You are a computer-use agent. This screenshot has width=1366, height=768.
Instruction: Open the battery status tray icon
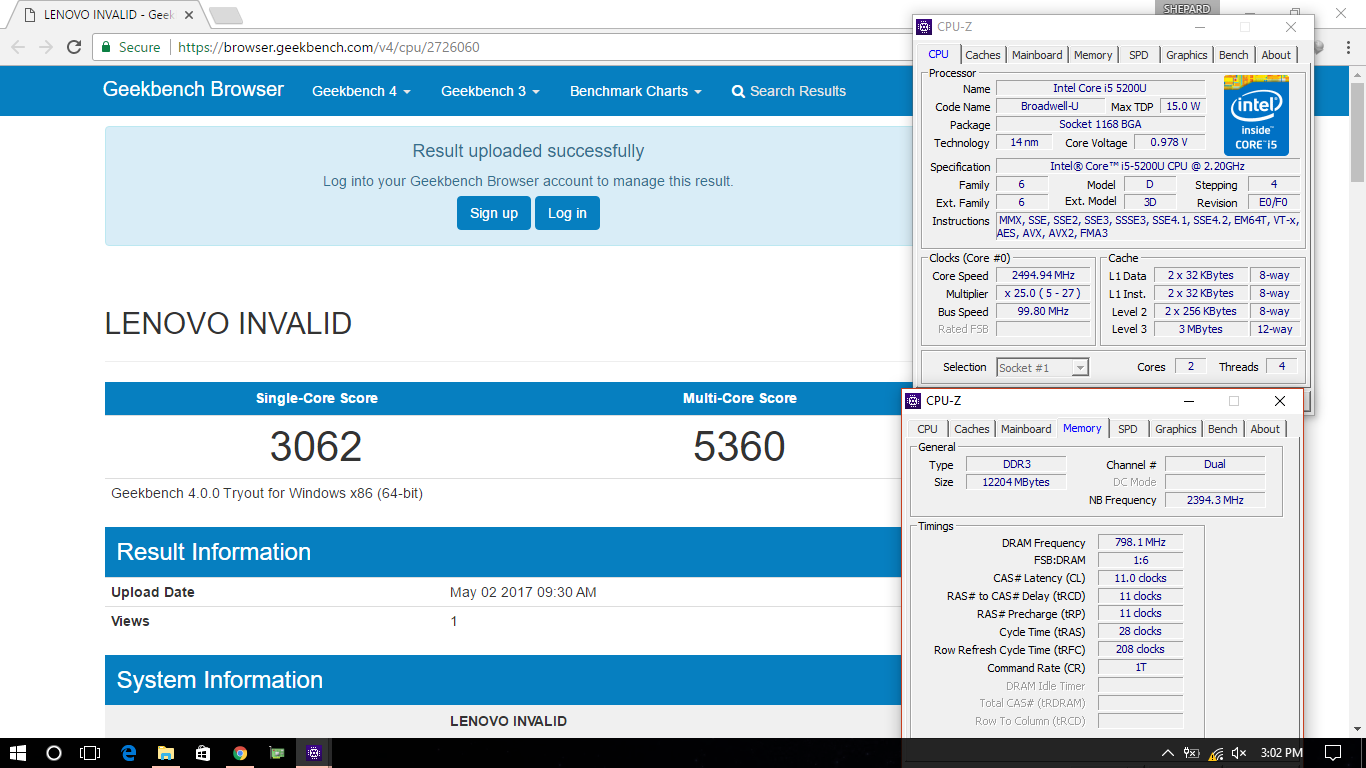pos(1191,753)
